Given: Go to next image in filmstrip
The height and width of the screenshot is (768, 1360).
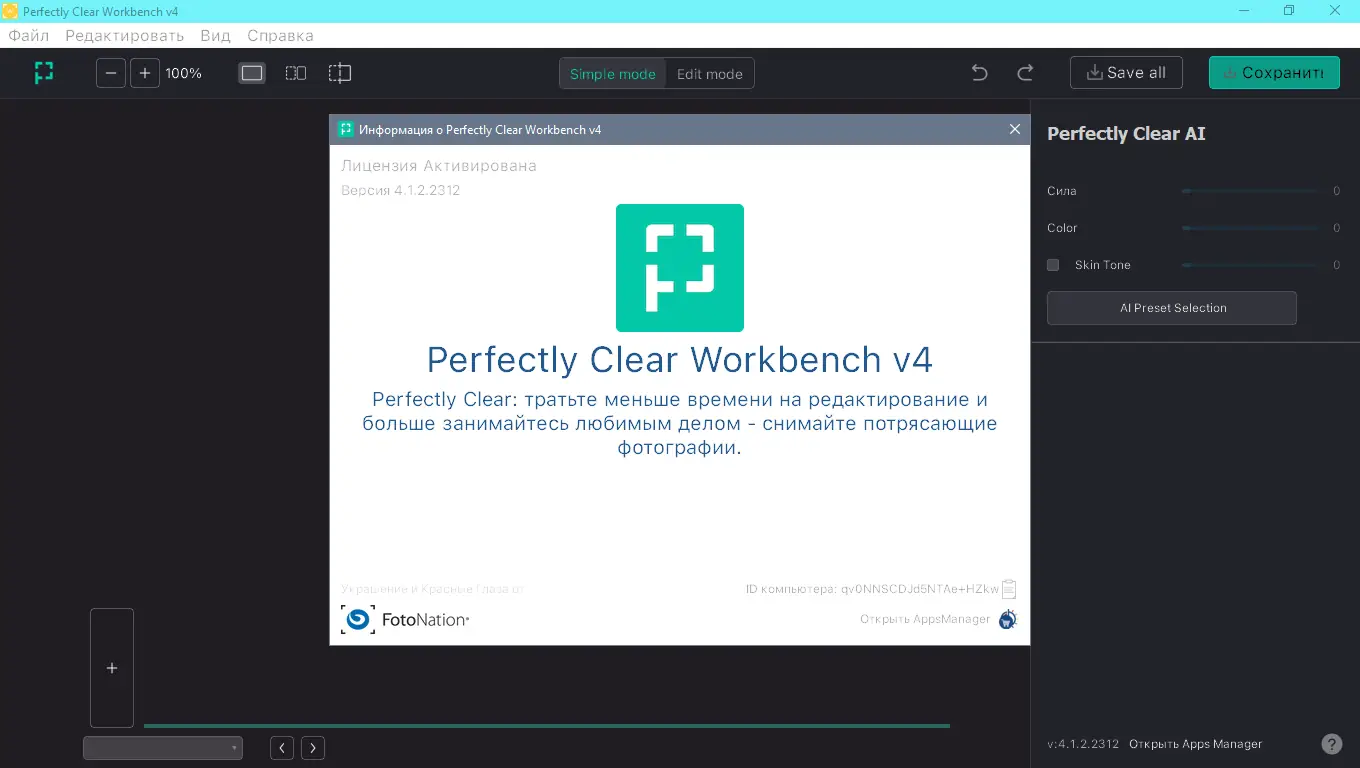Looking at the screenshot, I should 313,748.
